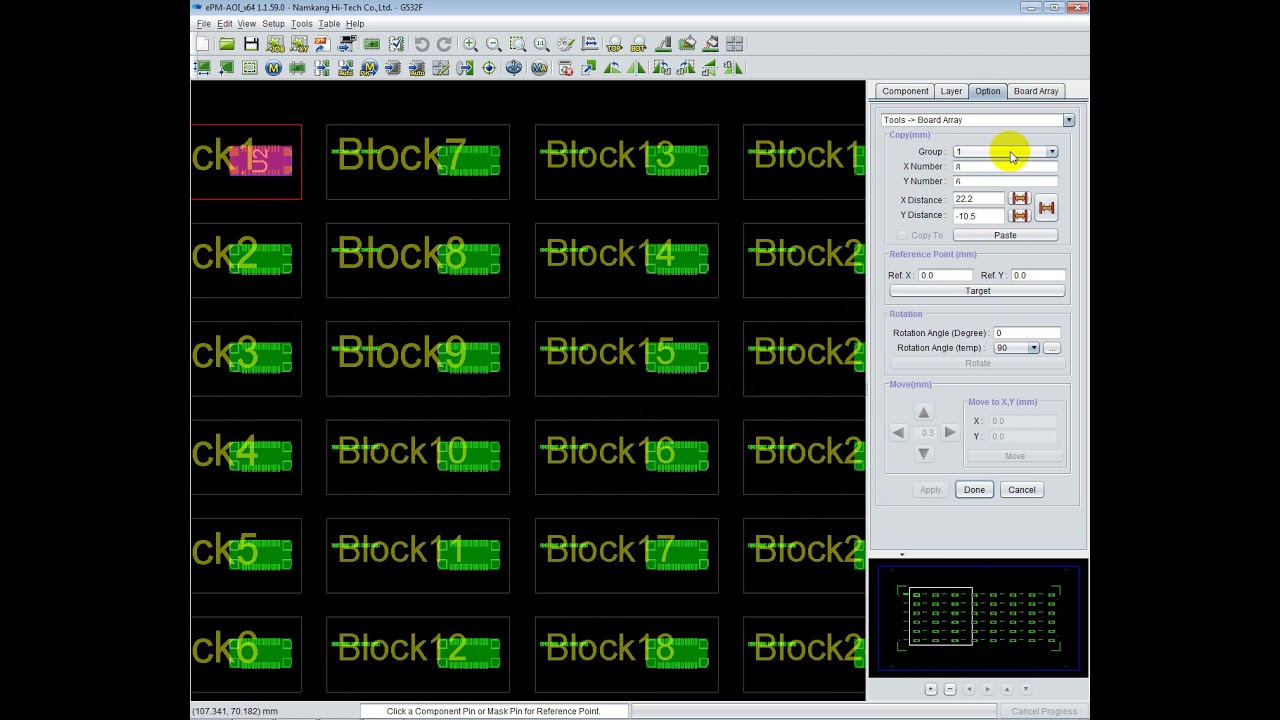This screenshot has width=1280, height=720.
Task: Click the Y Number input field
Action: [x=1005, y=182]
